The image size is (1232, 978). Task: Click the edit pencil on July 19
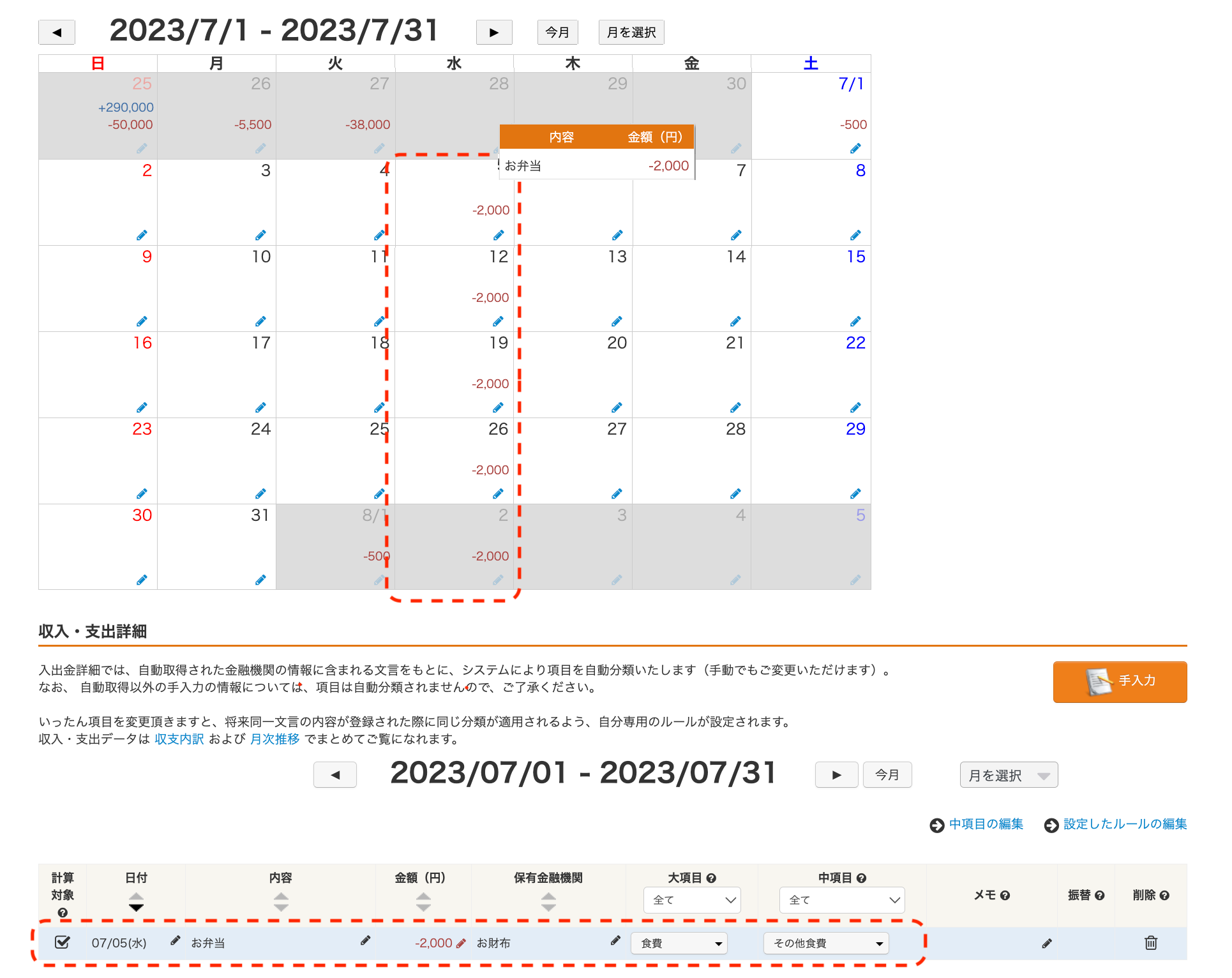tap(498, 408)
